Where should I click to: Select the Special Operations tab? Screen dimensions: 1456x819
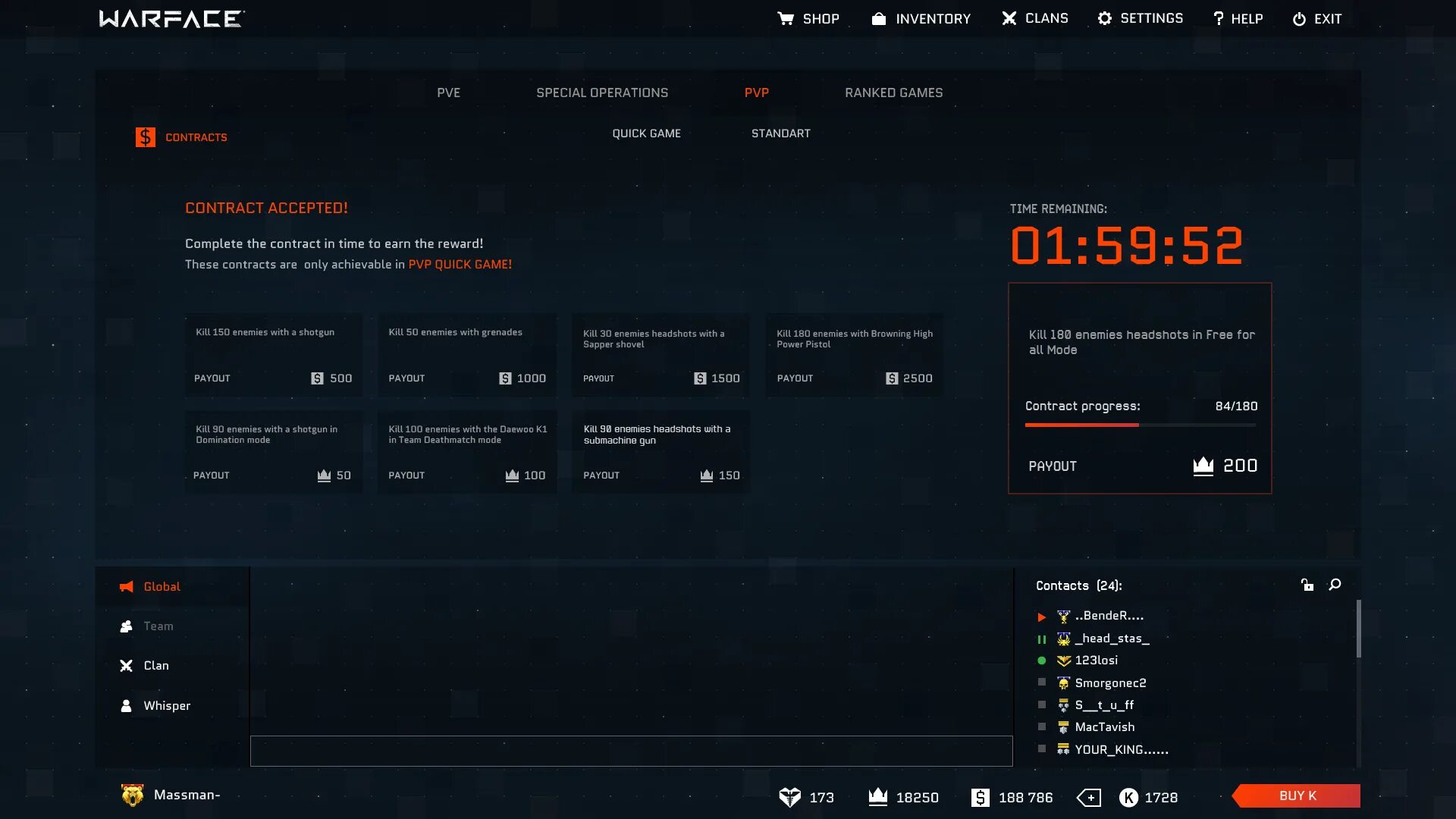point(602,93)
